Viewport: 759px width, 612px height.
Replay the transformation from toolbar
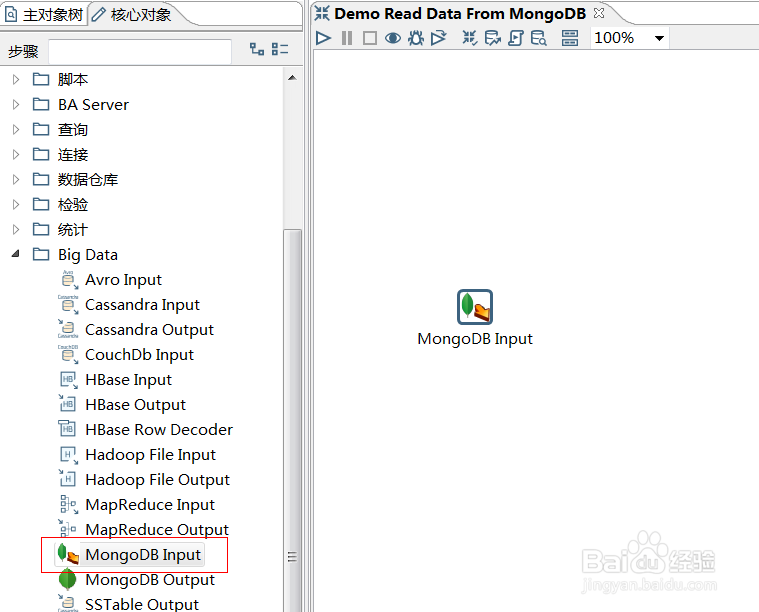(439, 38)
